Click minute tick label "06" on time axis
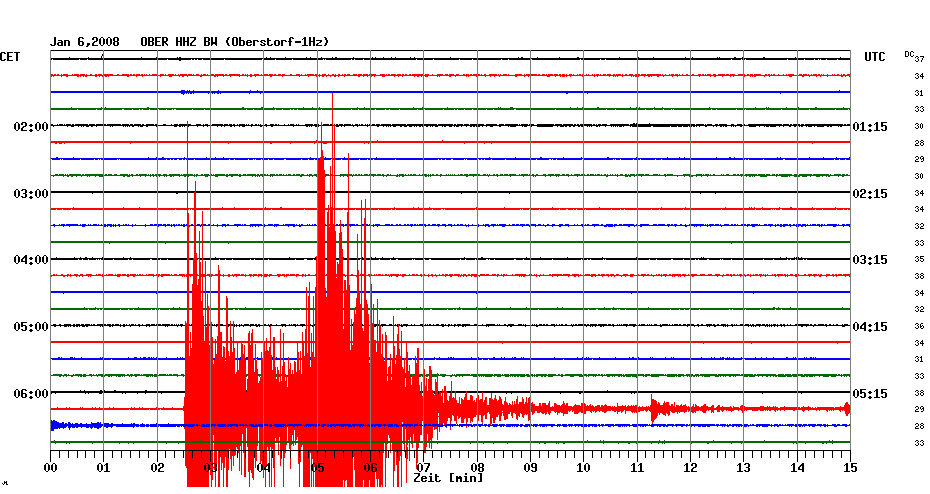The width and height of the screenshot is (930, 494). point(370,468)
